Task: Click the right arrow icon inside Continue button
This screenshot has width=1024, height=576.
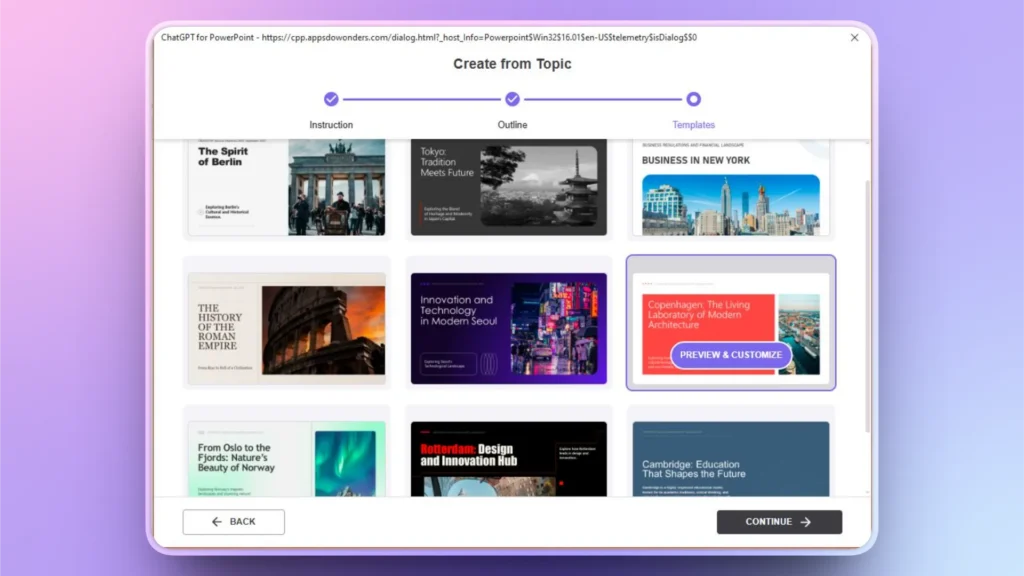Action: tap(807, 521)
